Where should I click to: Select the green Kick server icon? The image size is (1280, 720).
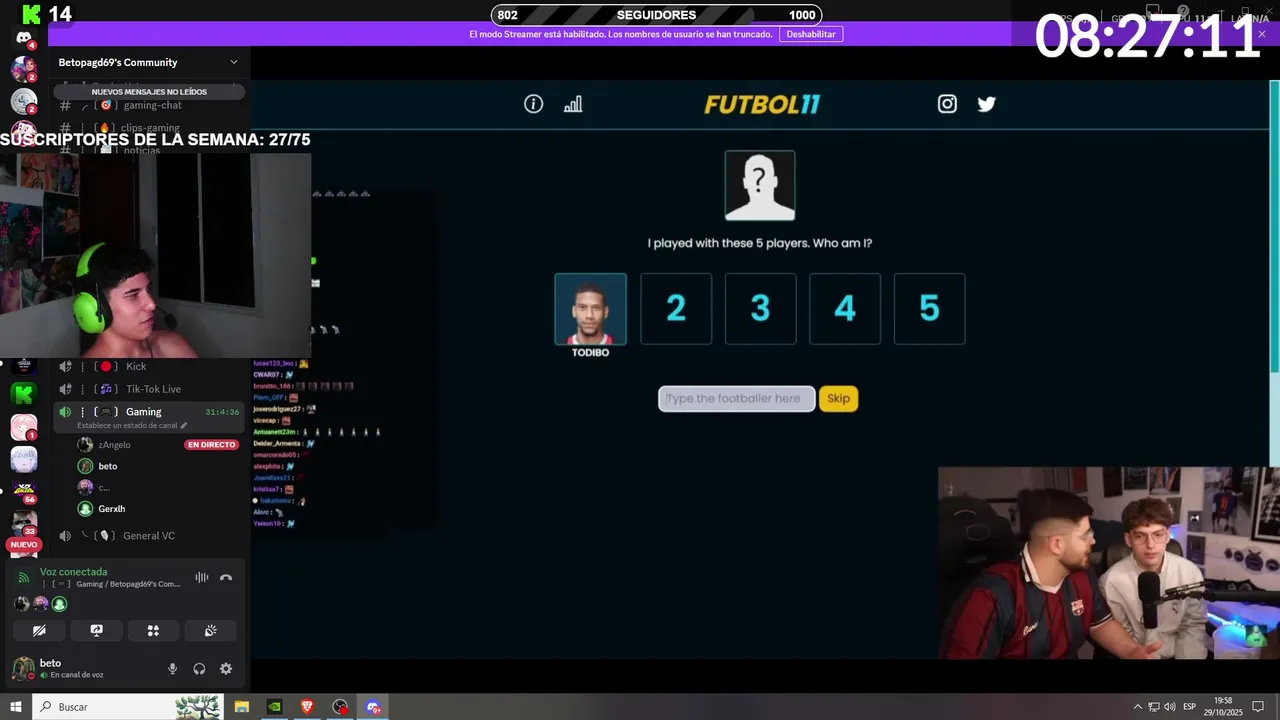click(x=24, y=394)
